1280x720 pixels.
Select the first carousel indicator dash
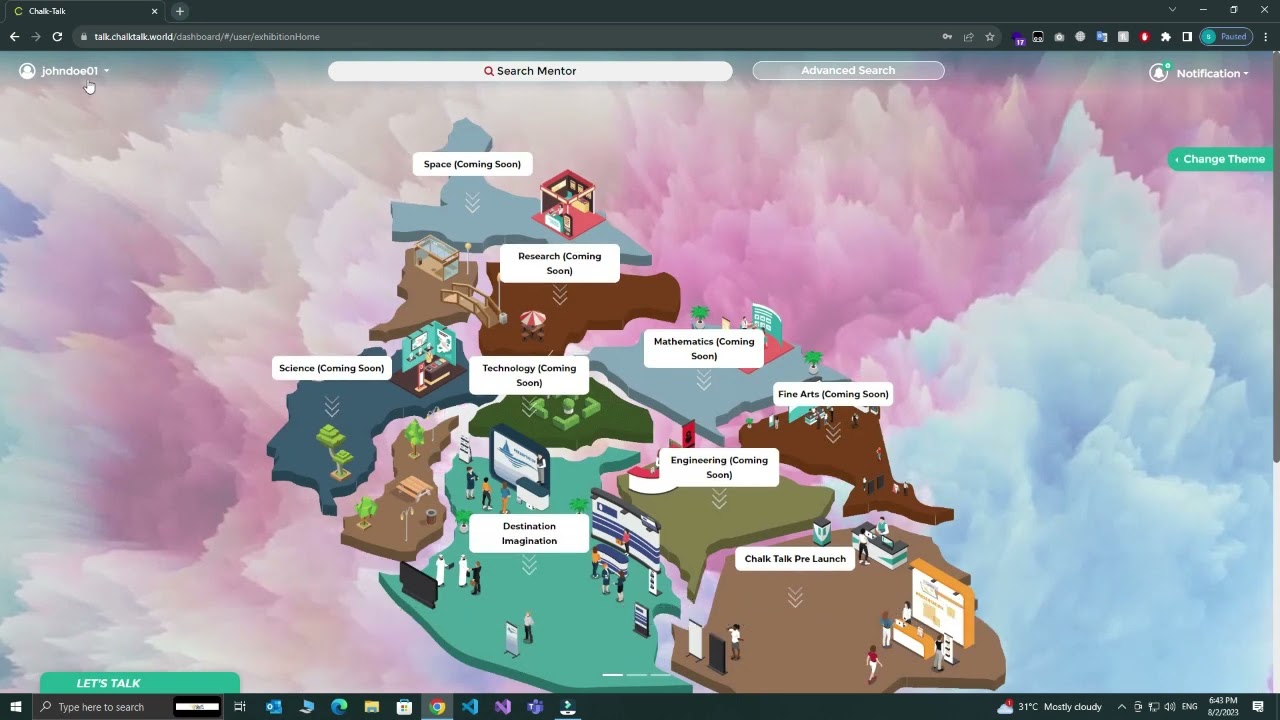[612, 675]
